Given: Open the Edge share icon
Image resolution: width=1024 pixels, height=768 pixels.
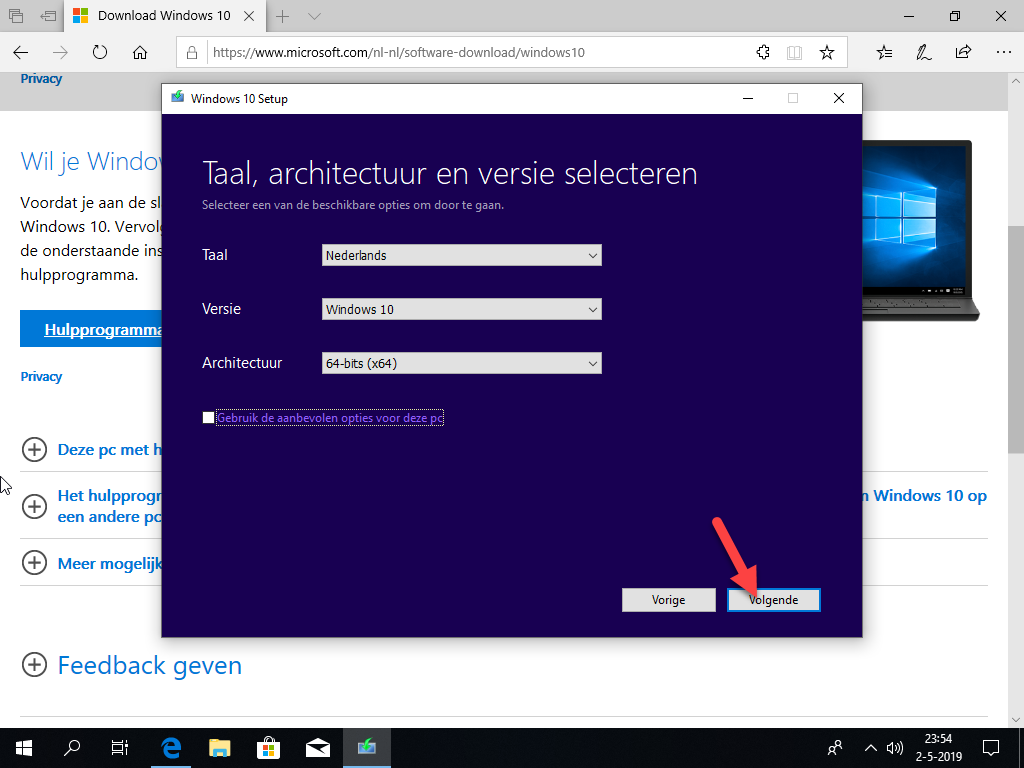Looking at the screenshot, I should tap(963, 52).
